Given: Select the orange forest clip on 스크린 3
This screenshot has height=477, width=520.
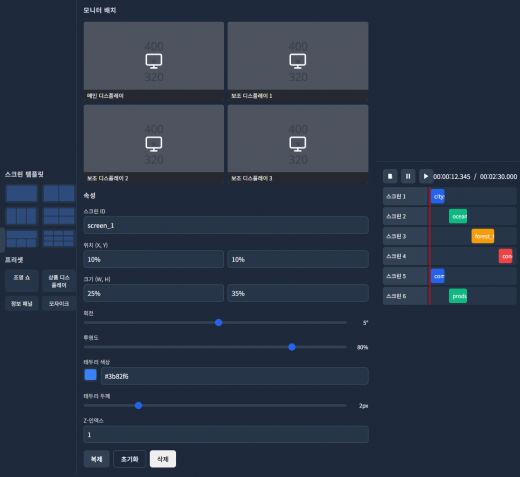Looking at the screenshot, I should pyautogui.click(x=483, y=236).
